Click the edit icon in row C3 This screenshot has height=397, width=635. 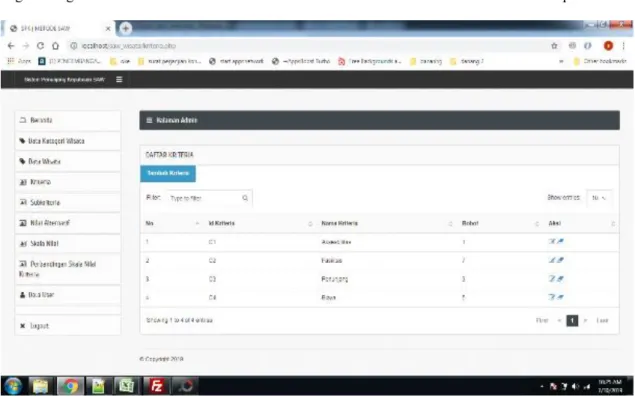point(552,279)
